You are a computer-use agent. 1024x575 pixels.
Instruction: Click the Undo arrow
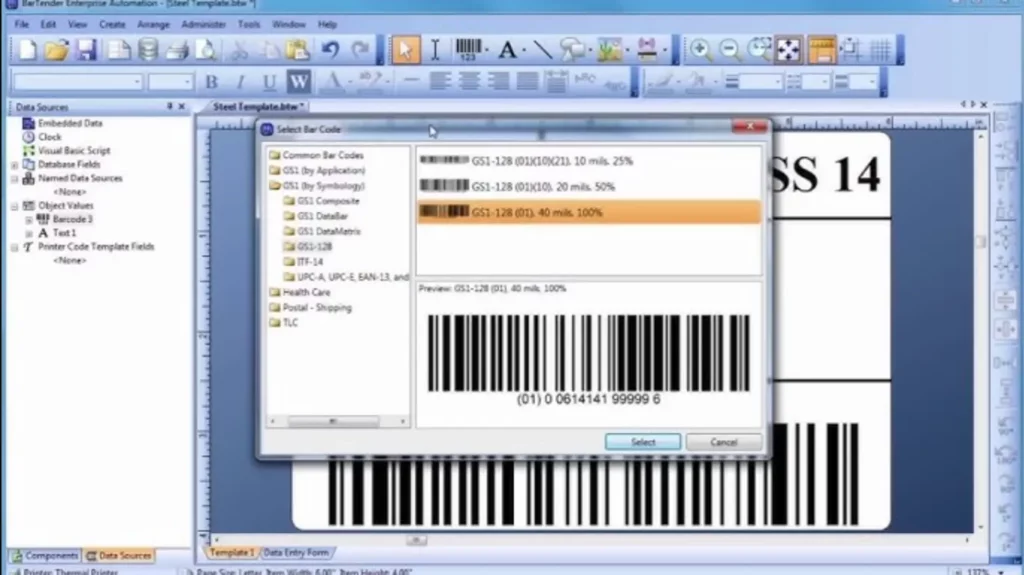[331, 49]
